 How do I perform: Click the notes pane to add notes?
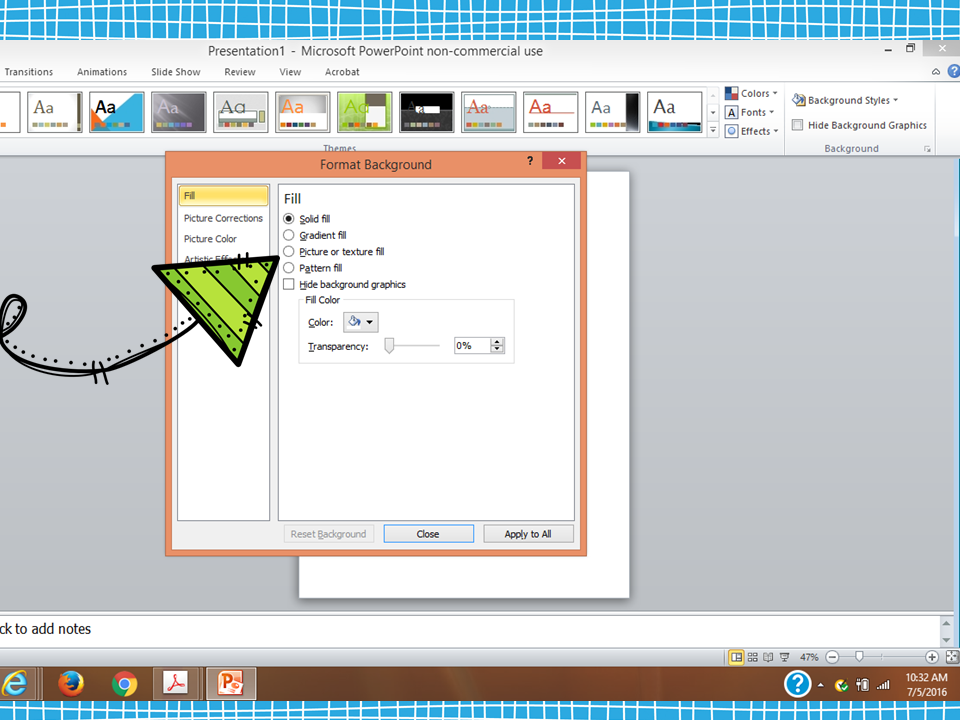click(468, 631)
